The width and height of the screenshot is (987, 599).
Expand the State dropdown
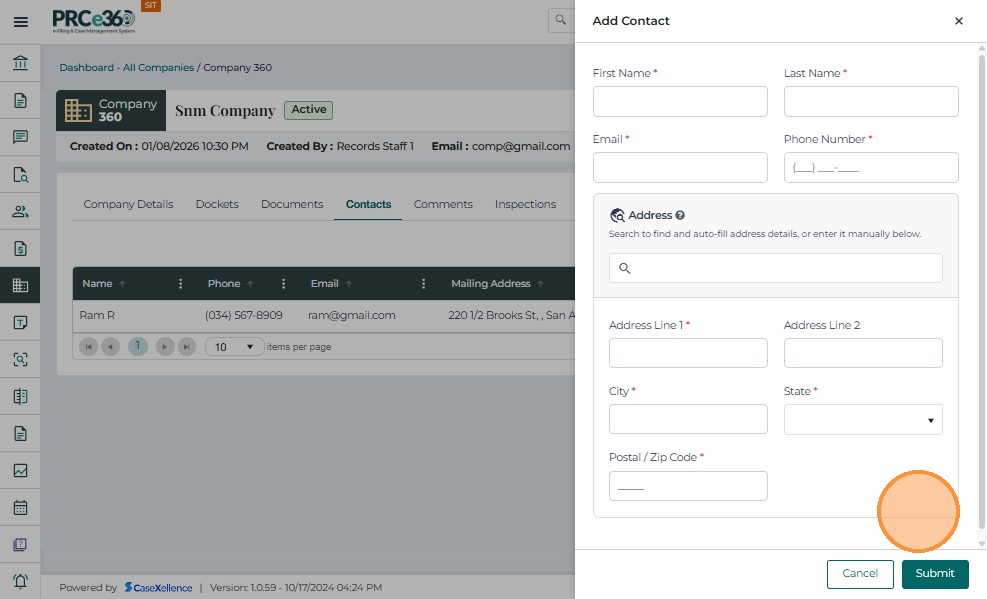(x=862, y=420)
